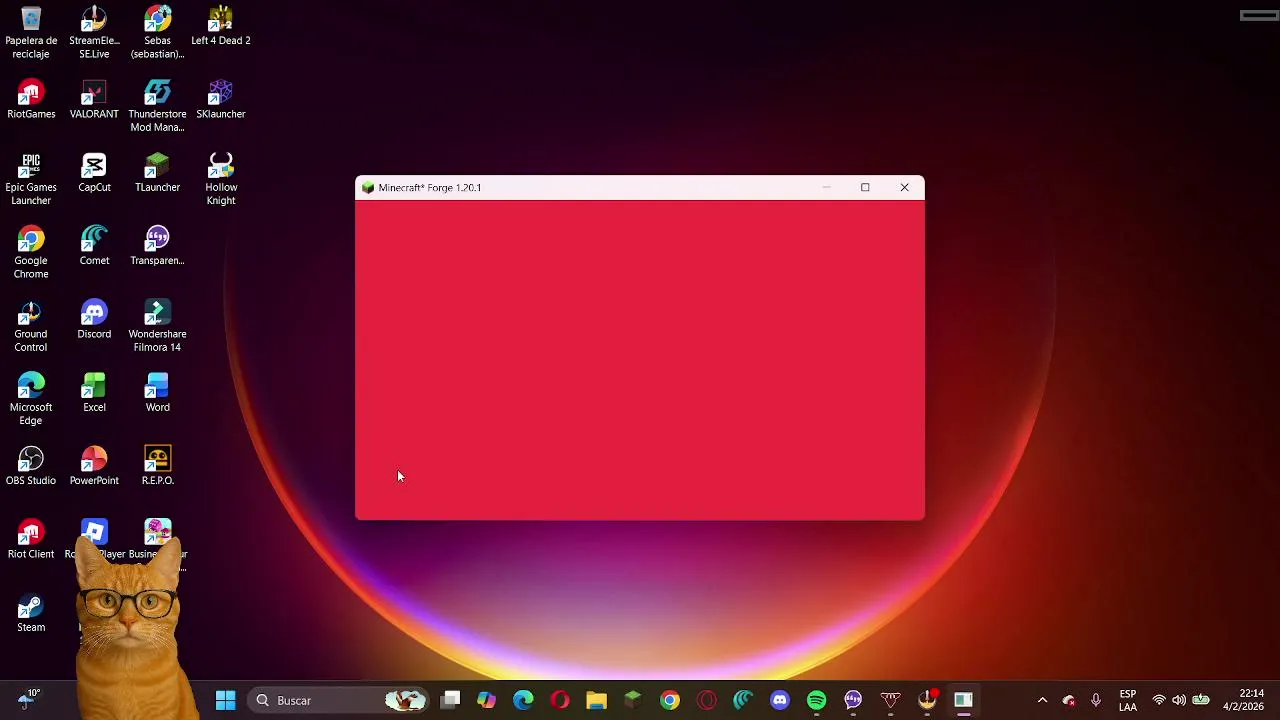Viewport: 1280px width, 720px height.
Task: Select the VALORANT desktop icon
Action: pos(94,100)
